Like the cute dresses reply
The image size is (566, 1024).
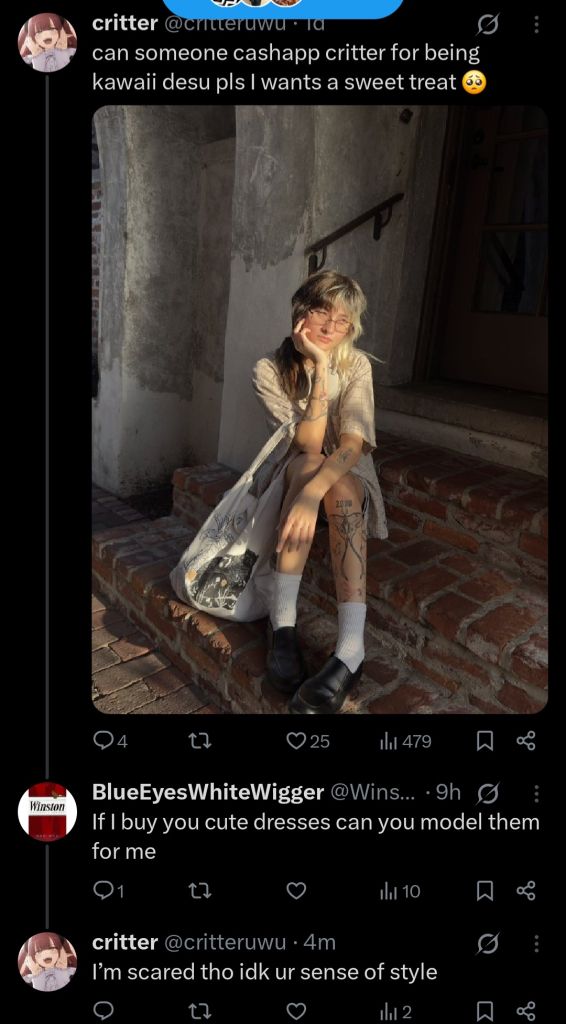tap(296, 891)
